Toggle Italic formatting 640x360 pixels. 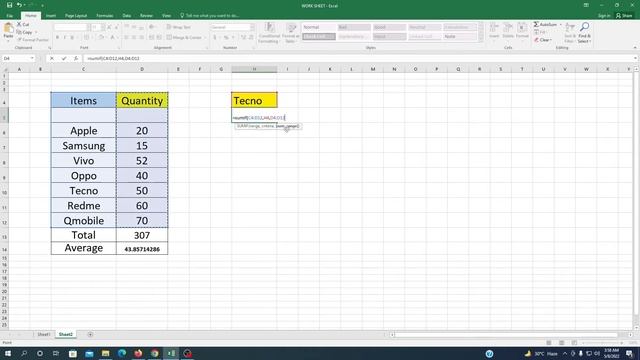64,38
